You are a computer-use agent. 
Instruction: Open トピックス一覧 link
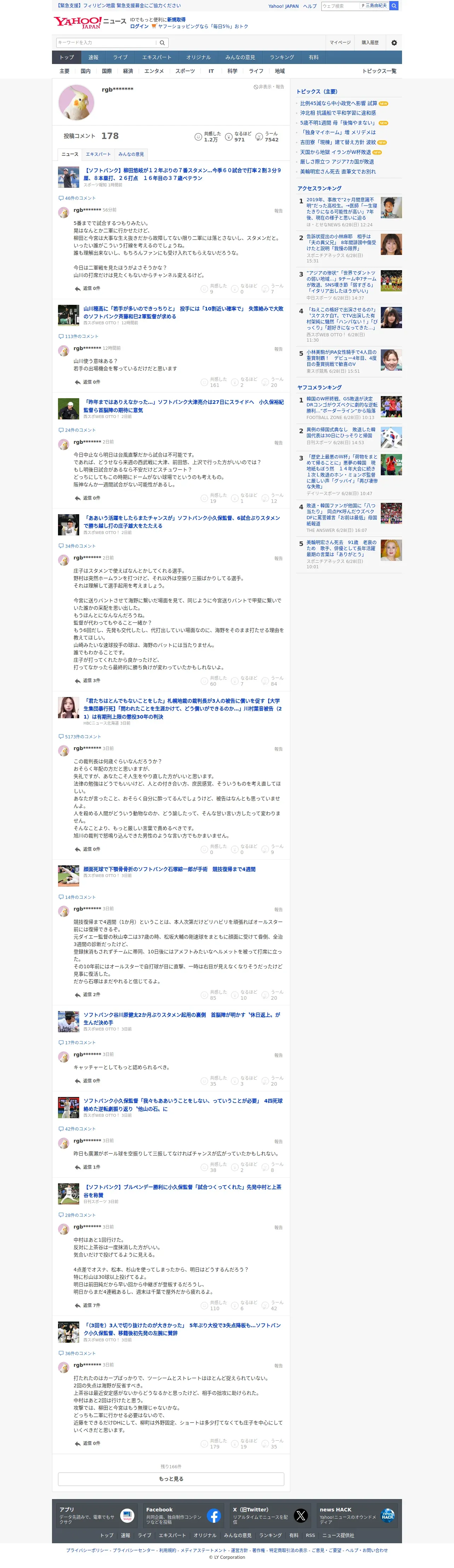[379, 71]
